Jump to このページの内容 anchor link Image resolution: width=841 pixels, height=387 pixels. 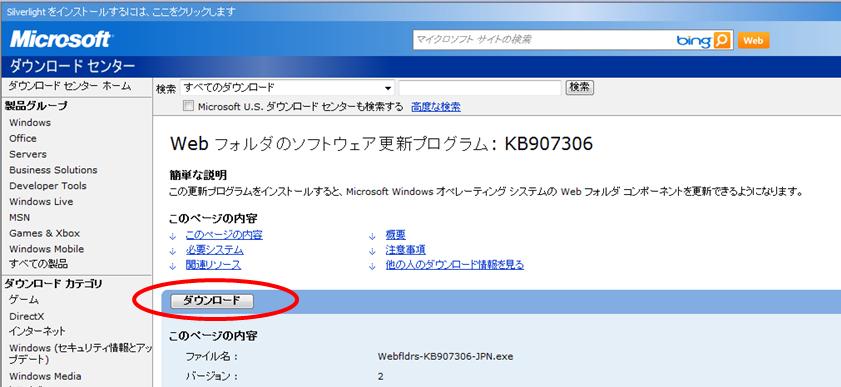coord(224,235)
